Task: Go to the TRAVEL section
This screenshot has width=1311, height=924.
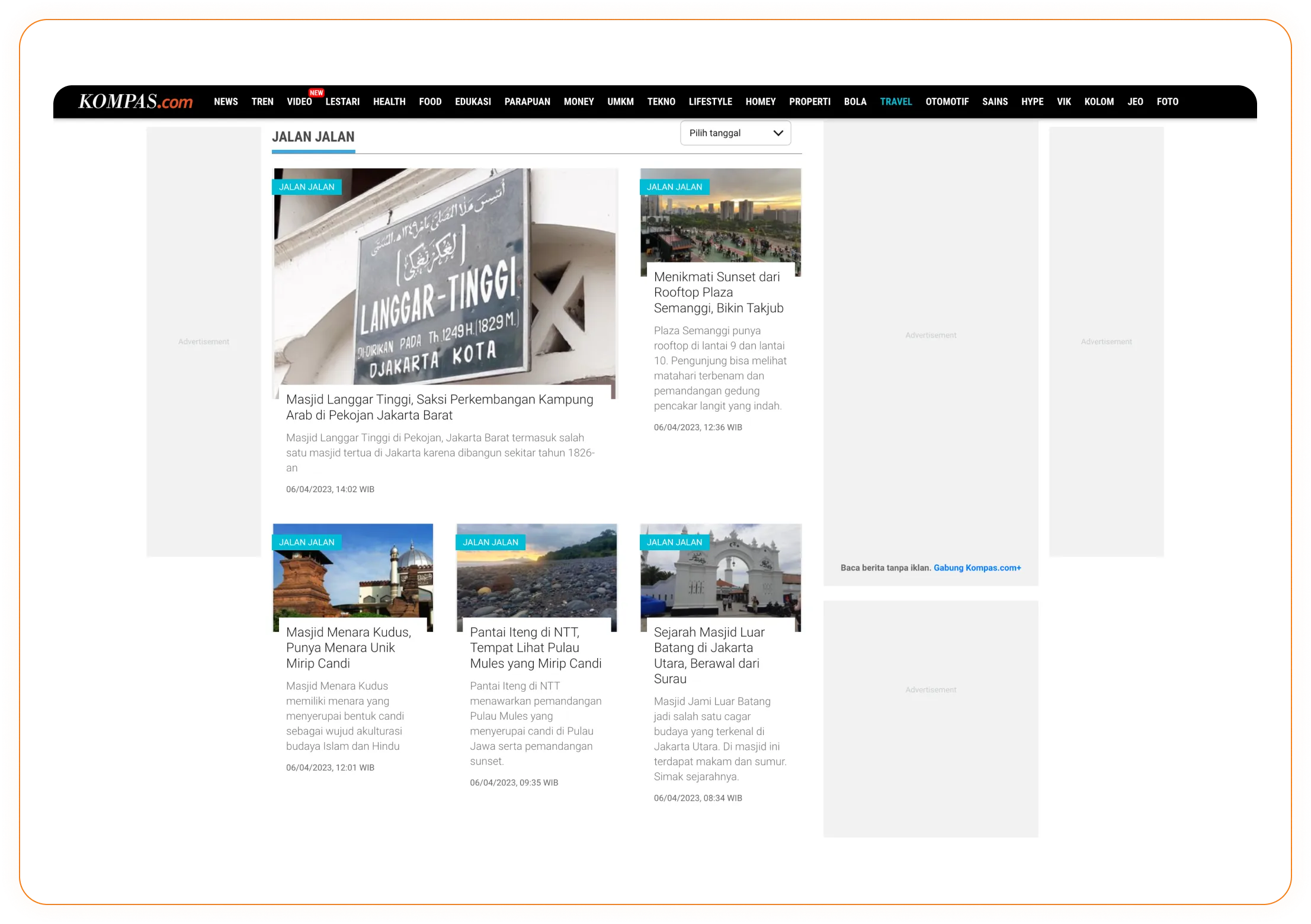Action: (x=896, y=102)
